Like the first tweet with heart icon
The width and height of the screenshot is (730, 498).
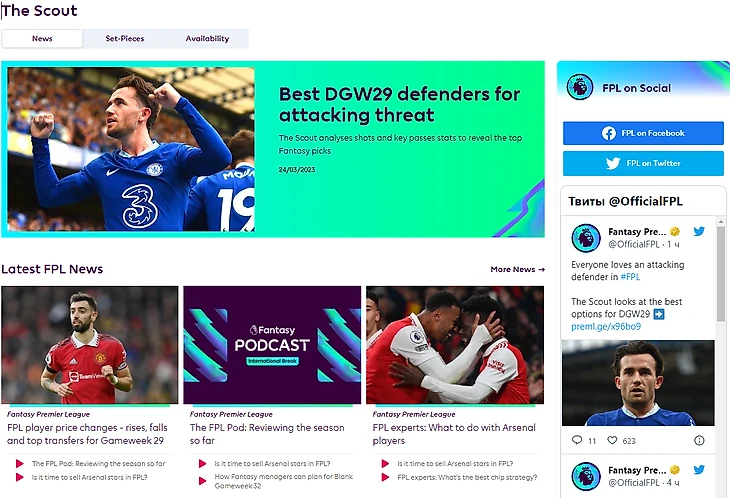click(x=612, y=440)
